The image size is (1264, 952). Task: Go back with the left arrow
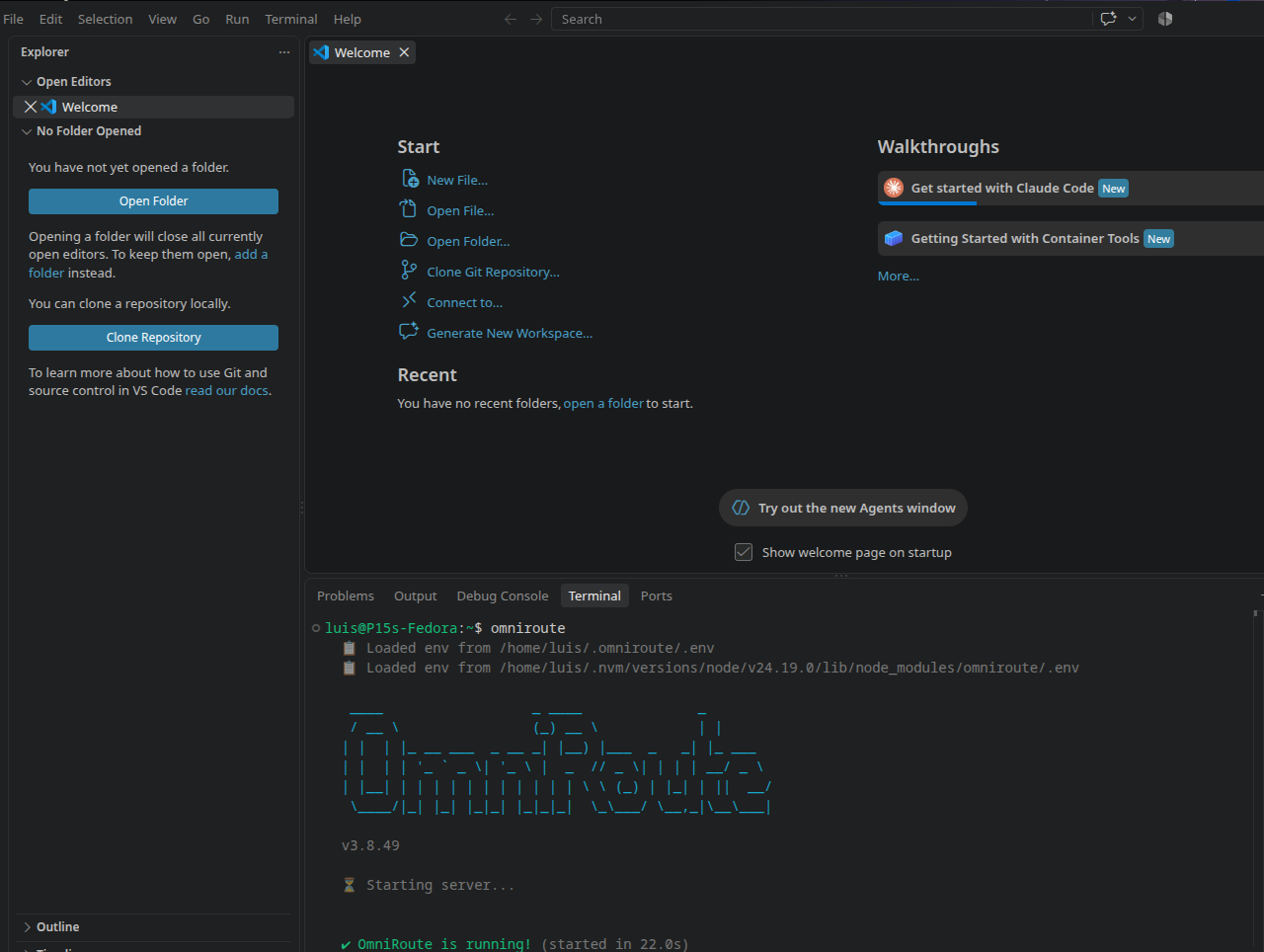click(511, 19)
